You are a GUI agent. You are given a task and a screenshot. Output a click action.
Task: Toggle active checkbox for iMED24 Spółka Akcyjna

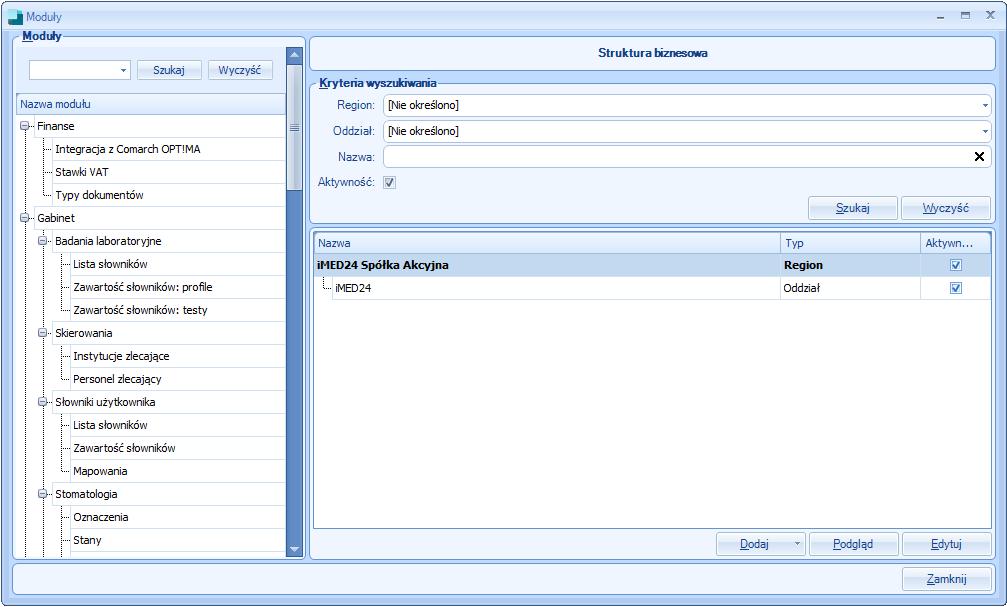click(x=956, y=265)
